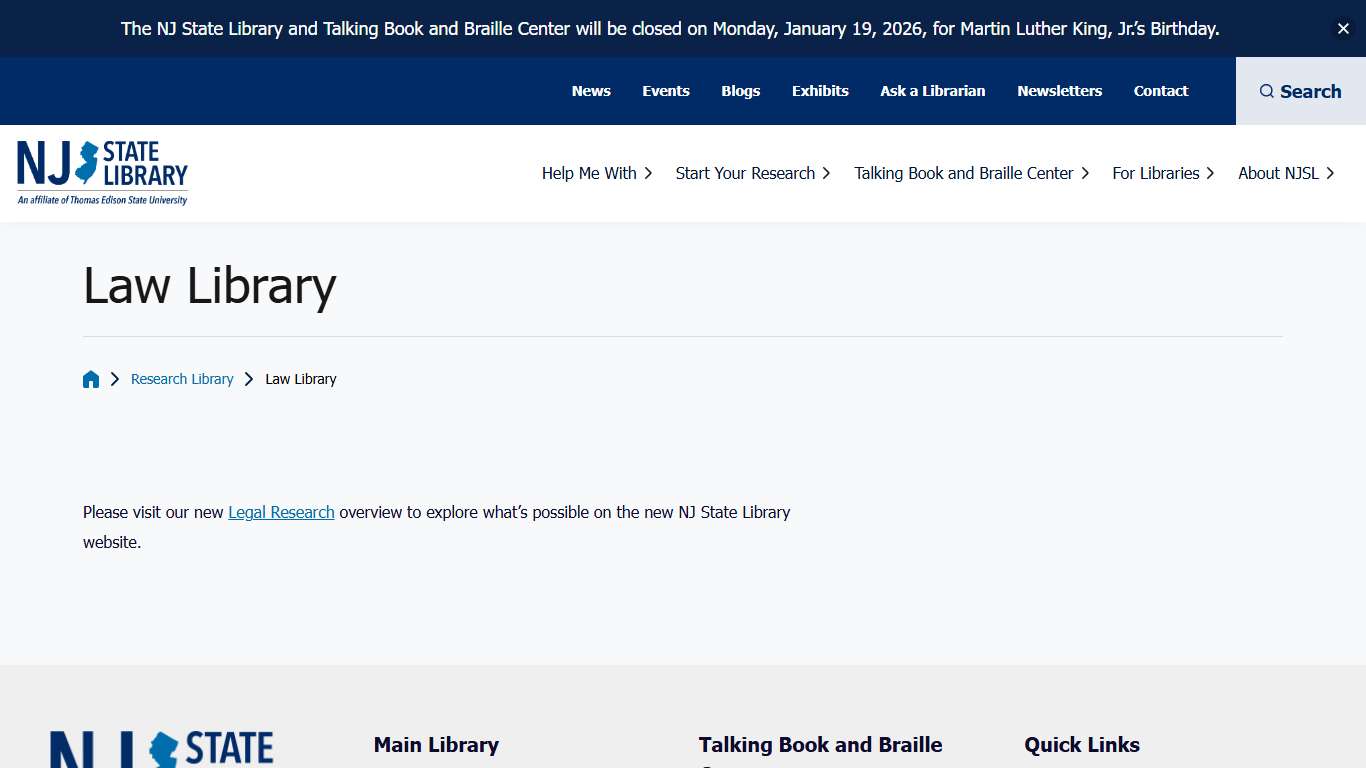
Task: Click the home icon in the breadcrumb
Action: [91, 379]
